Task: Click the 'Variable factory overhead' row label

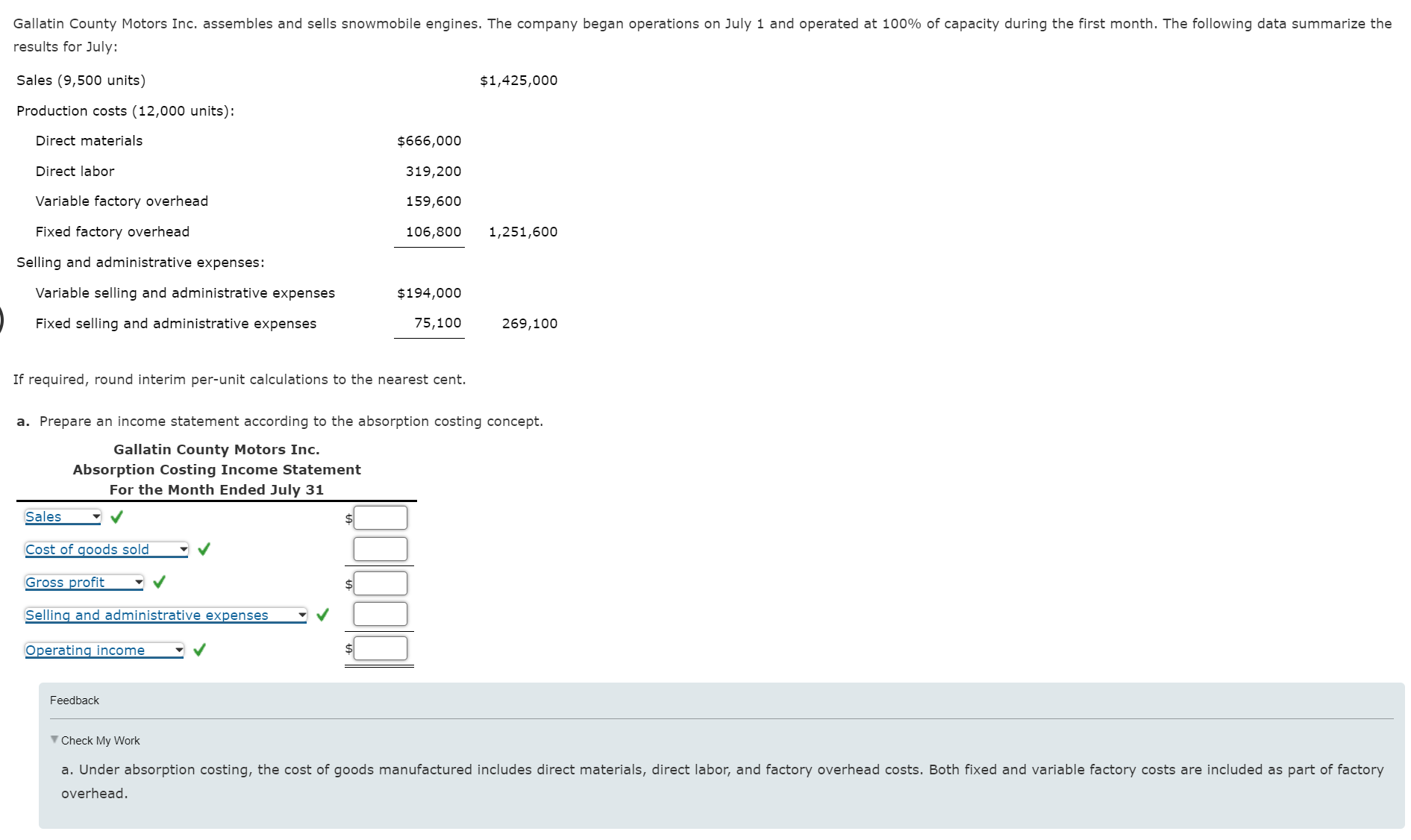Action: click(x=122, y=201)
